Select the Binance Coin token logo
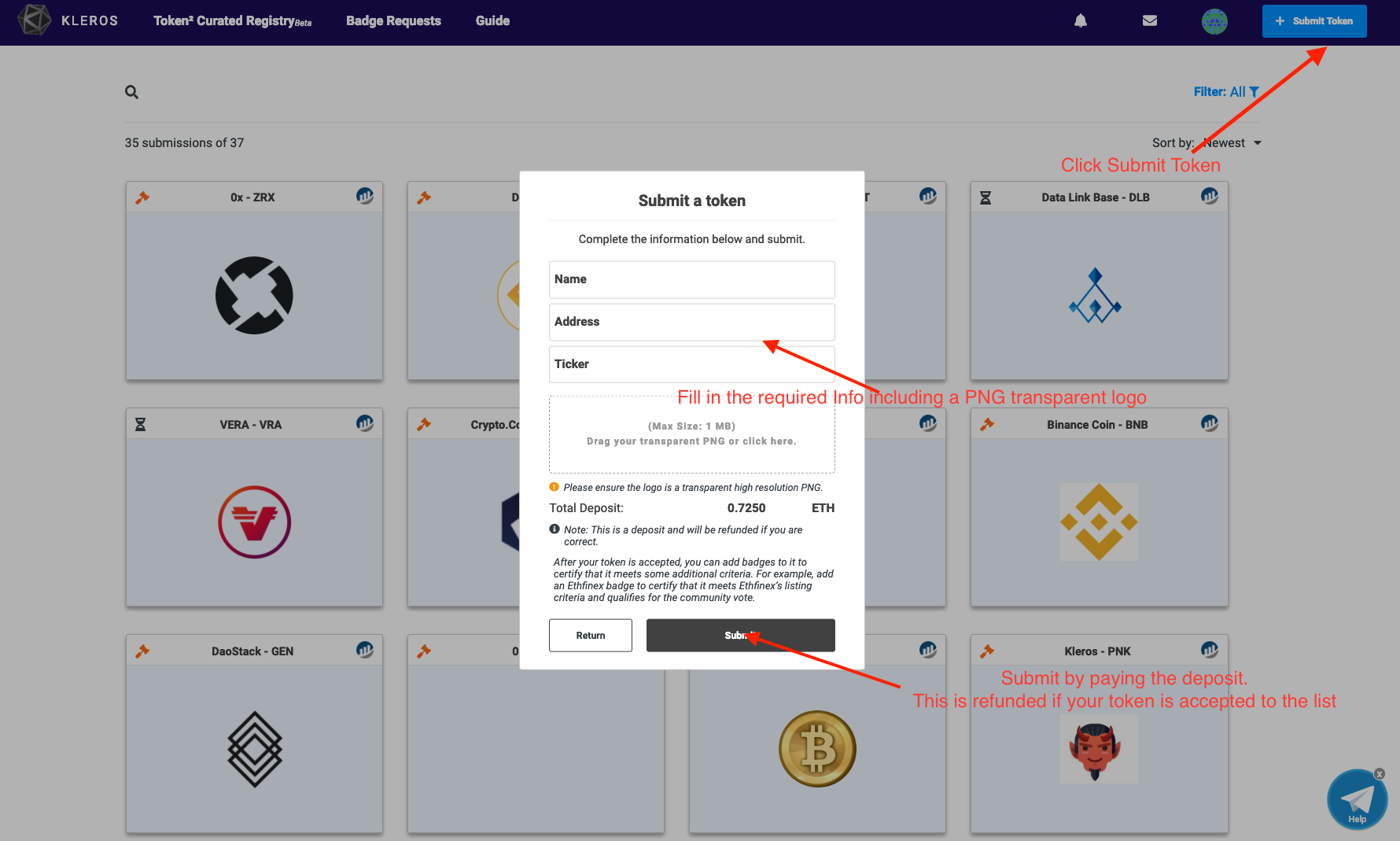Viewport: 1400px width, 841px height. point(1099,522)
